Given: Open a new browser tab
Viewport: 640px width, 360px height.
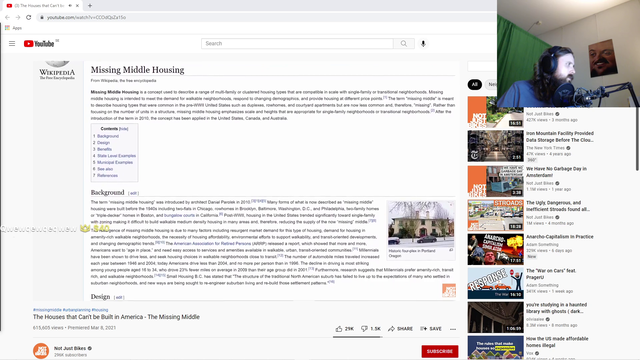Looking at the screenshot, I should pos(90,6).
